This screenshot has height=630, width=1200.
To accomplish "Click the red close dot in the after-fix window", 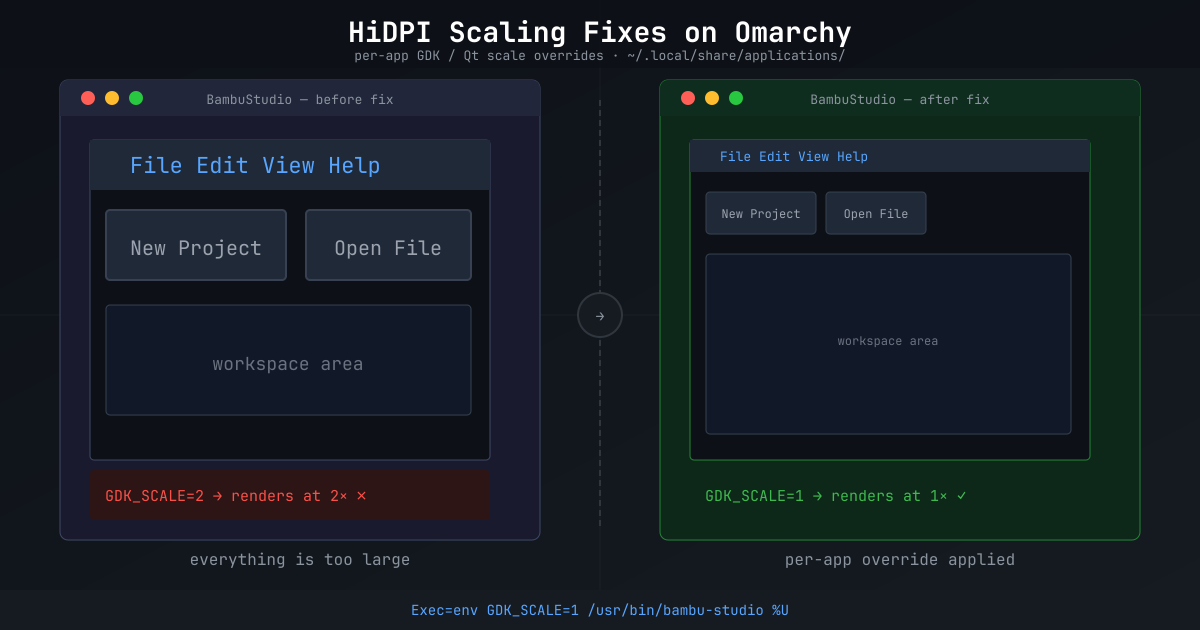I will pyautogui.click(x=688, y=98).
